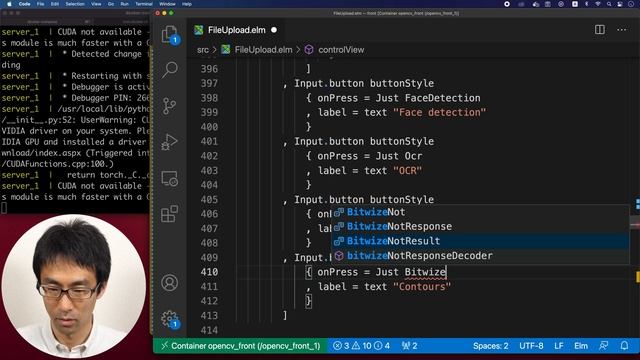Select BitwizeNot suggestion
Image resolution: width=640 pixels, height=360 pixels.
pyautogui.click(x=480, y=212)
